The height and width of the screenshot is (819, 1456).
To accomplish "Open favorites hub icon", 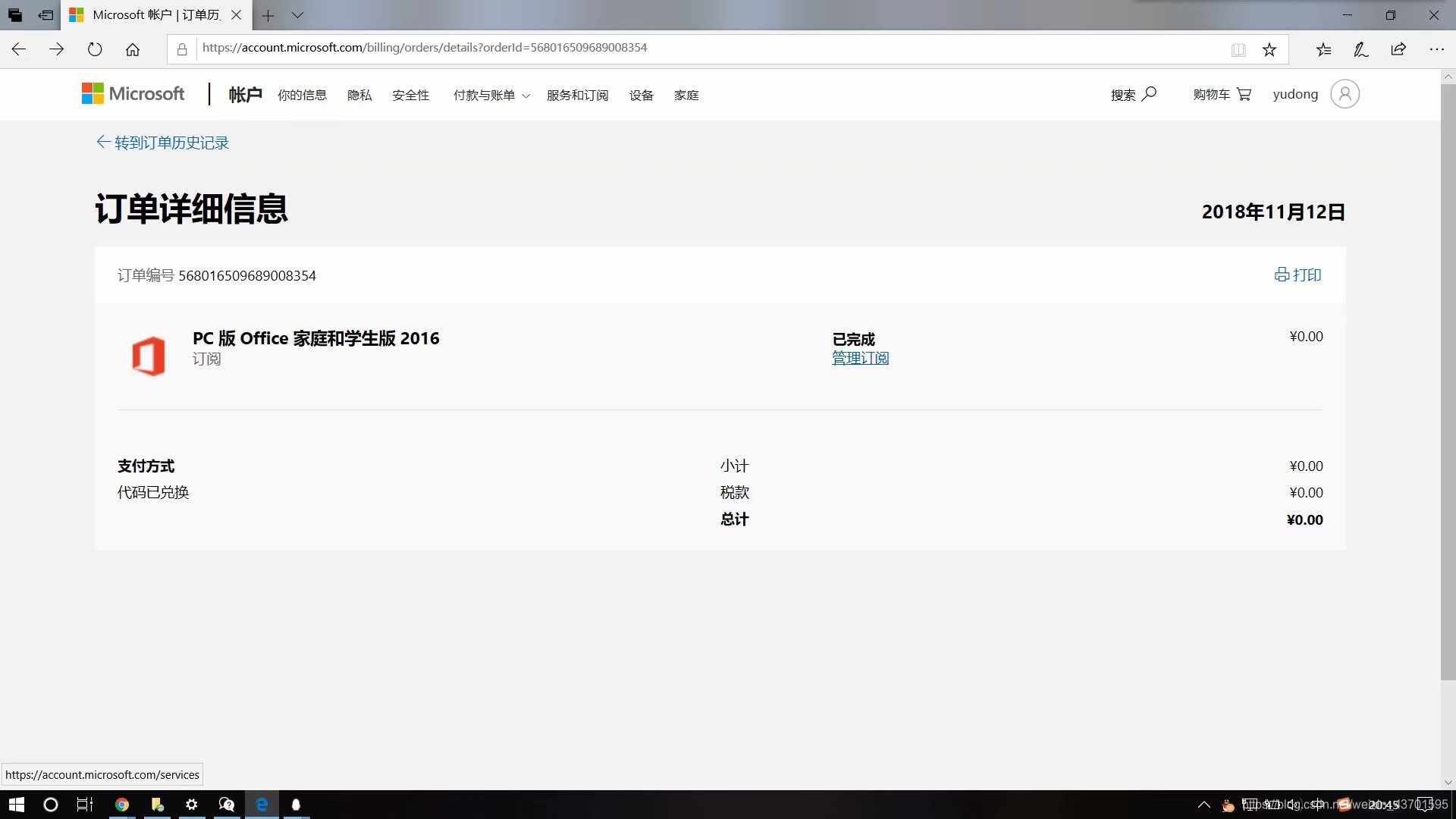I will 1323,49.
